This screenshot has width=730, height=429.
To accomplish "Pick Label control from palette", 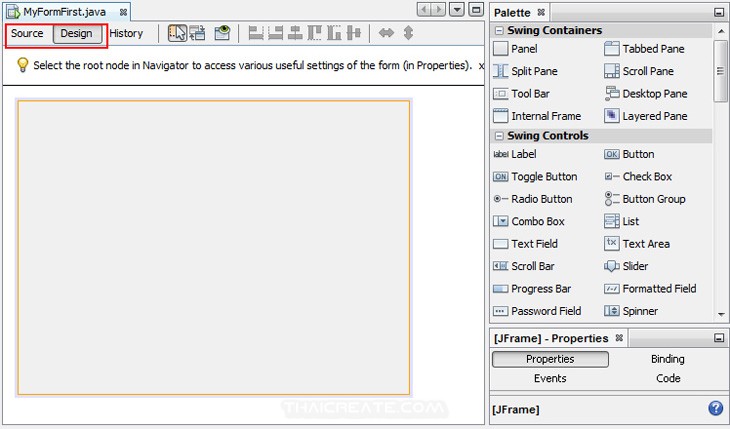I will point(514,154).
